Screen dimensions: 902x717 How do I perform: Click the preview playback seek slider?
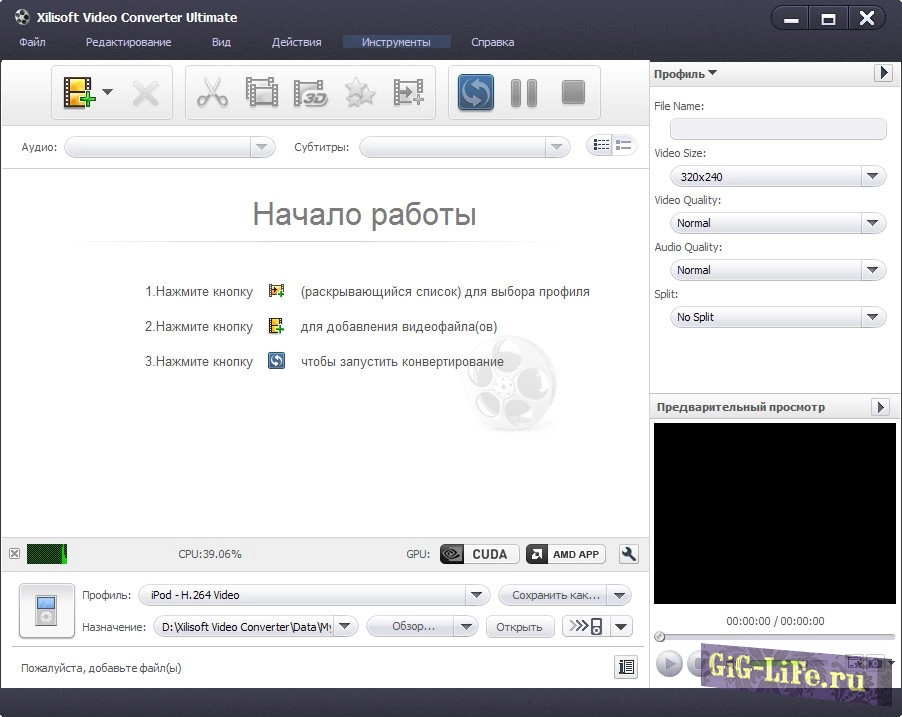pyautogui.click(x=775, y=637)
